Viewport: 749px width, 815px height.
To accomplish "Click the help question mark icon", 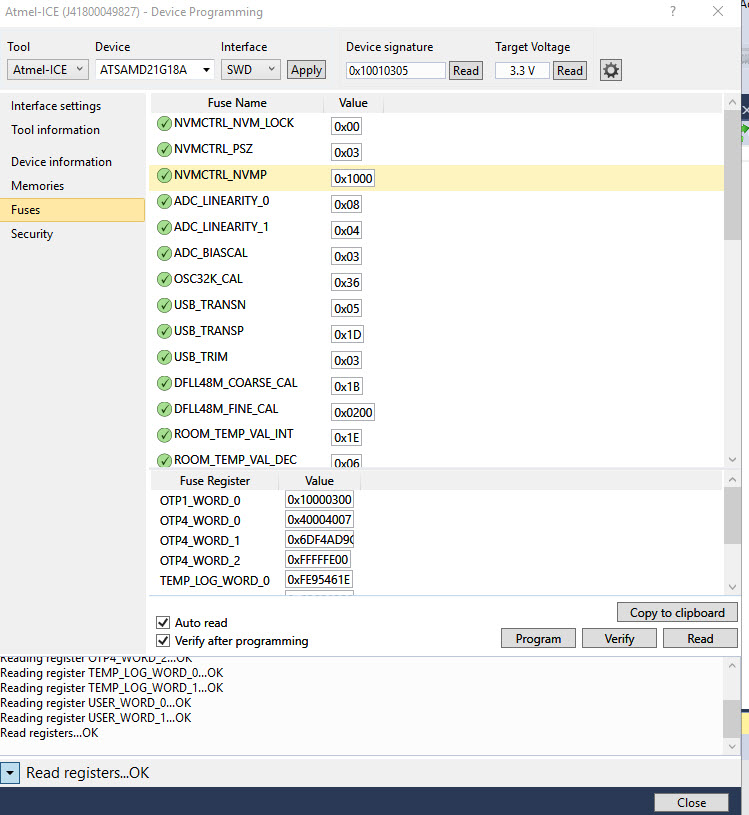I will 673,11.
